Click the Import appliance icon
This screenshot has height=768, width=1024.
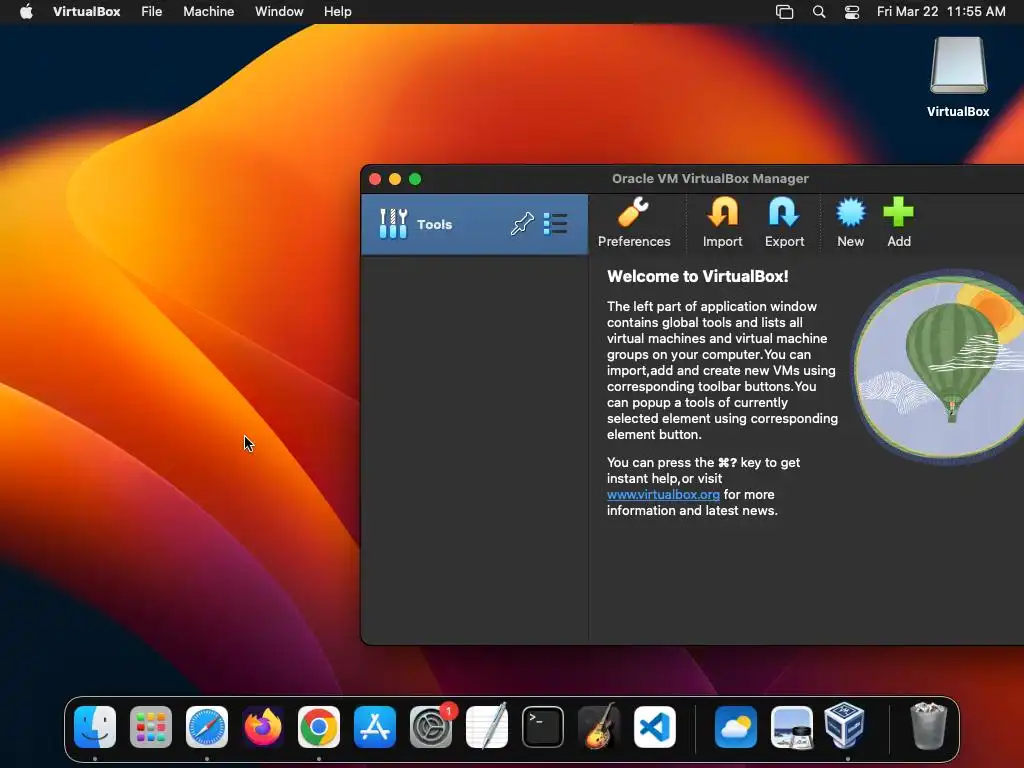pyautogui.click(x=722, y=223)
